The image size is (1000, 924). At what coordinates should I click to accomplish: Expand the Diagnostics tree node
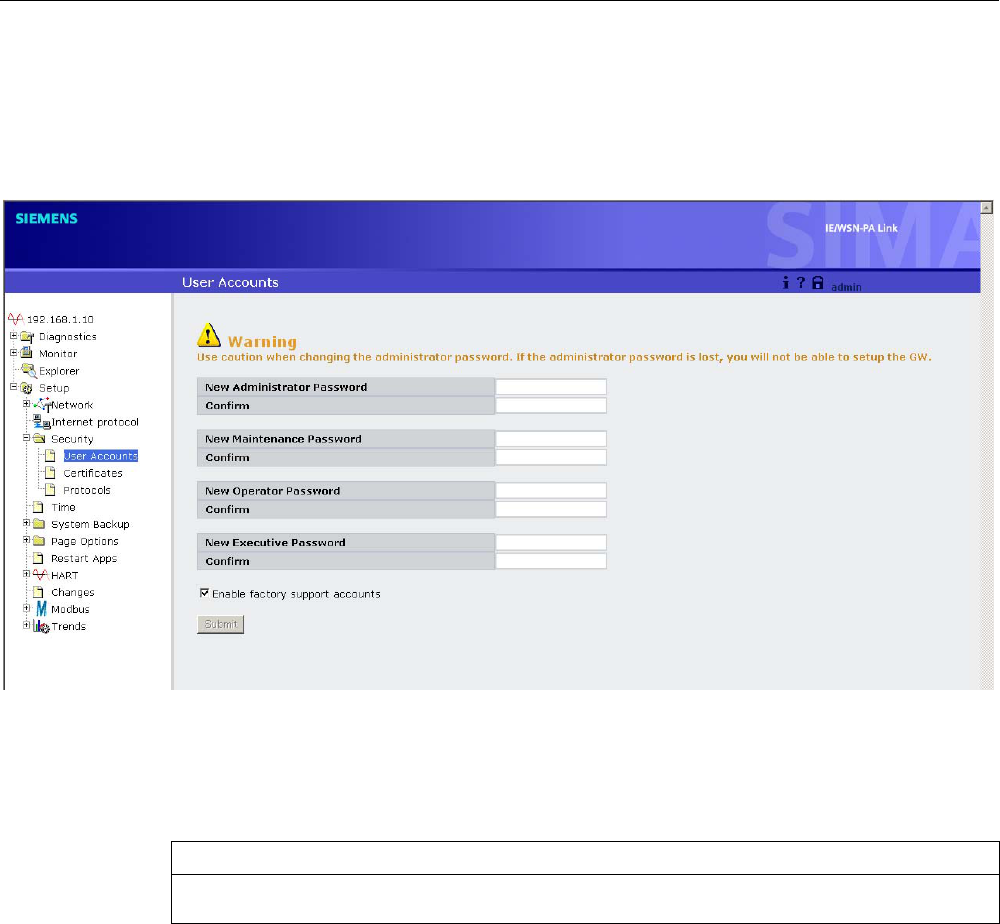click(x=13, y=335)
